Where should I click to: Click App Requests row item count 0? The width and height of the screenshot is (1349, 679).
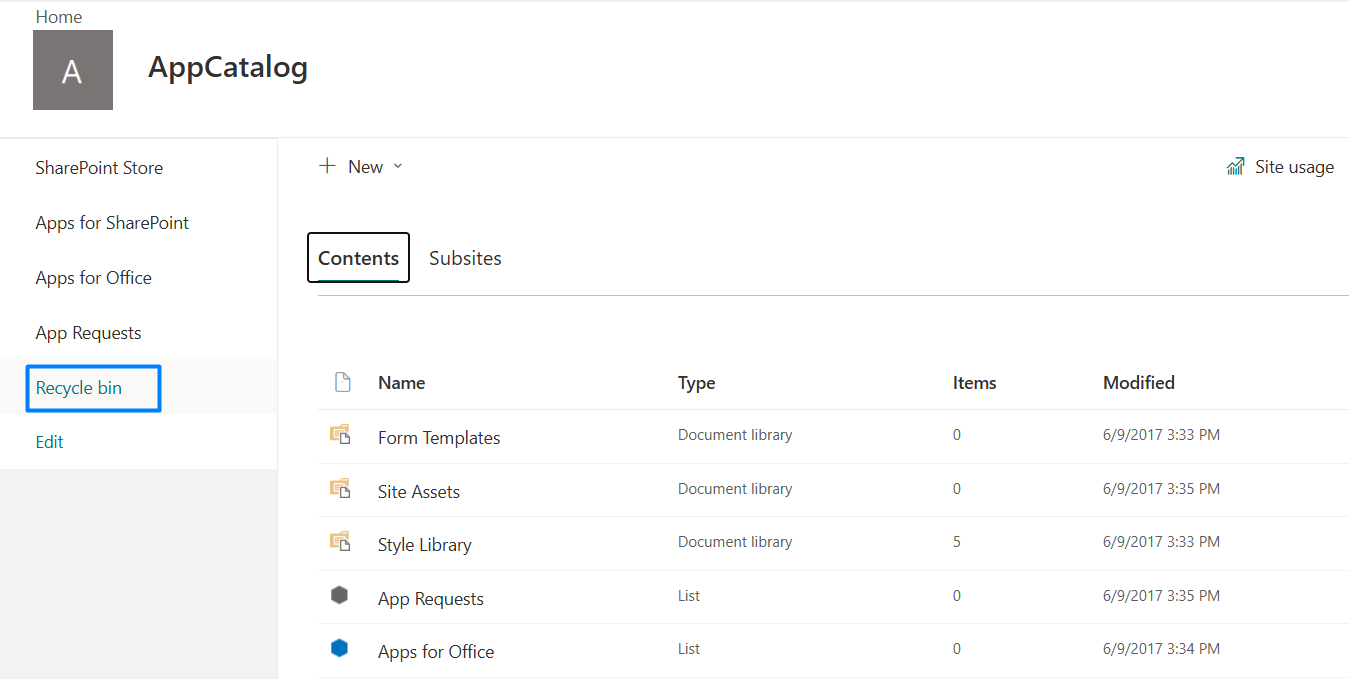(x=957, y=596)
